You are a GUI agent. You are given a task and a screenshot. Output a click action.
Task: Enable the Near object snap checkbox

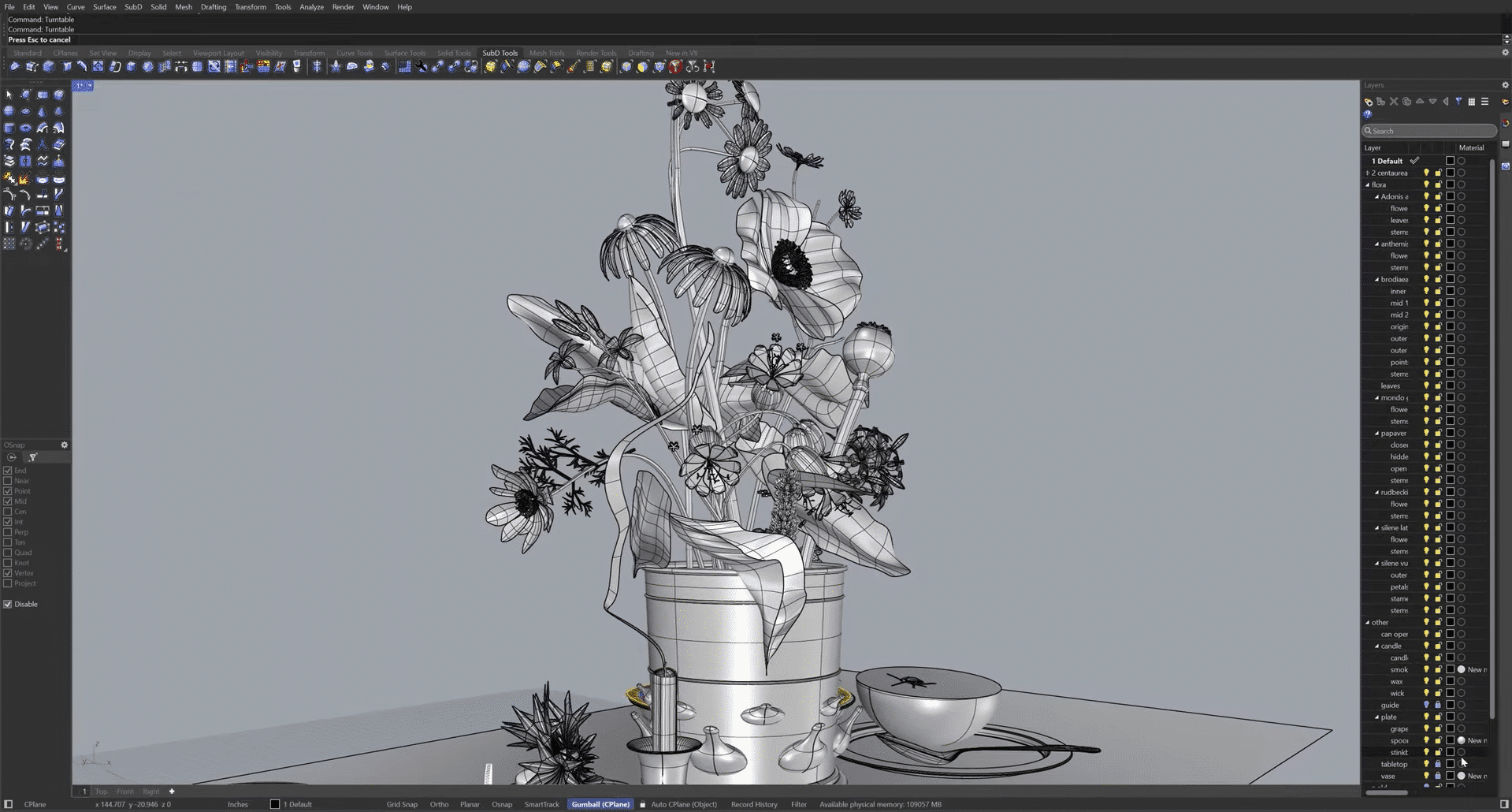pyautogui.click(x=8, y=481)
